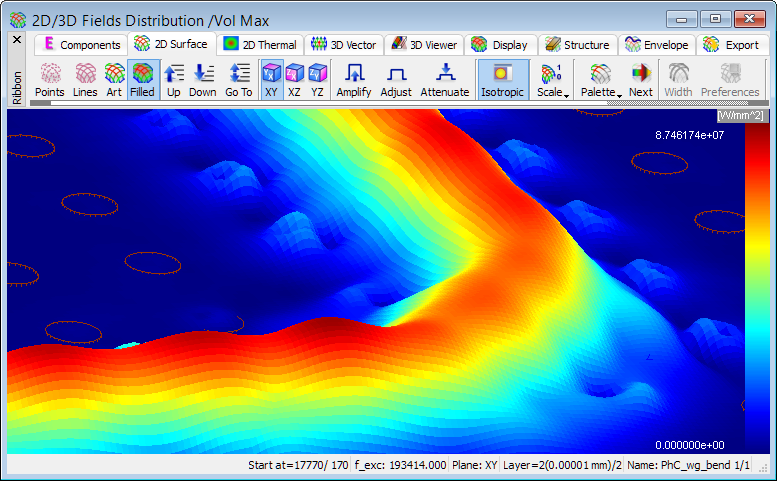Toggle Isotropic scaling
This screenshot has height=481, width=777.
[502, 80]
